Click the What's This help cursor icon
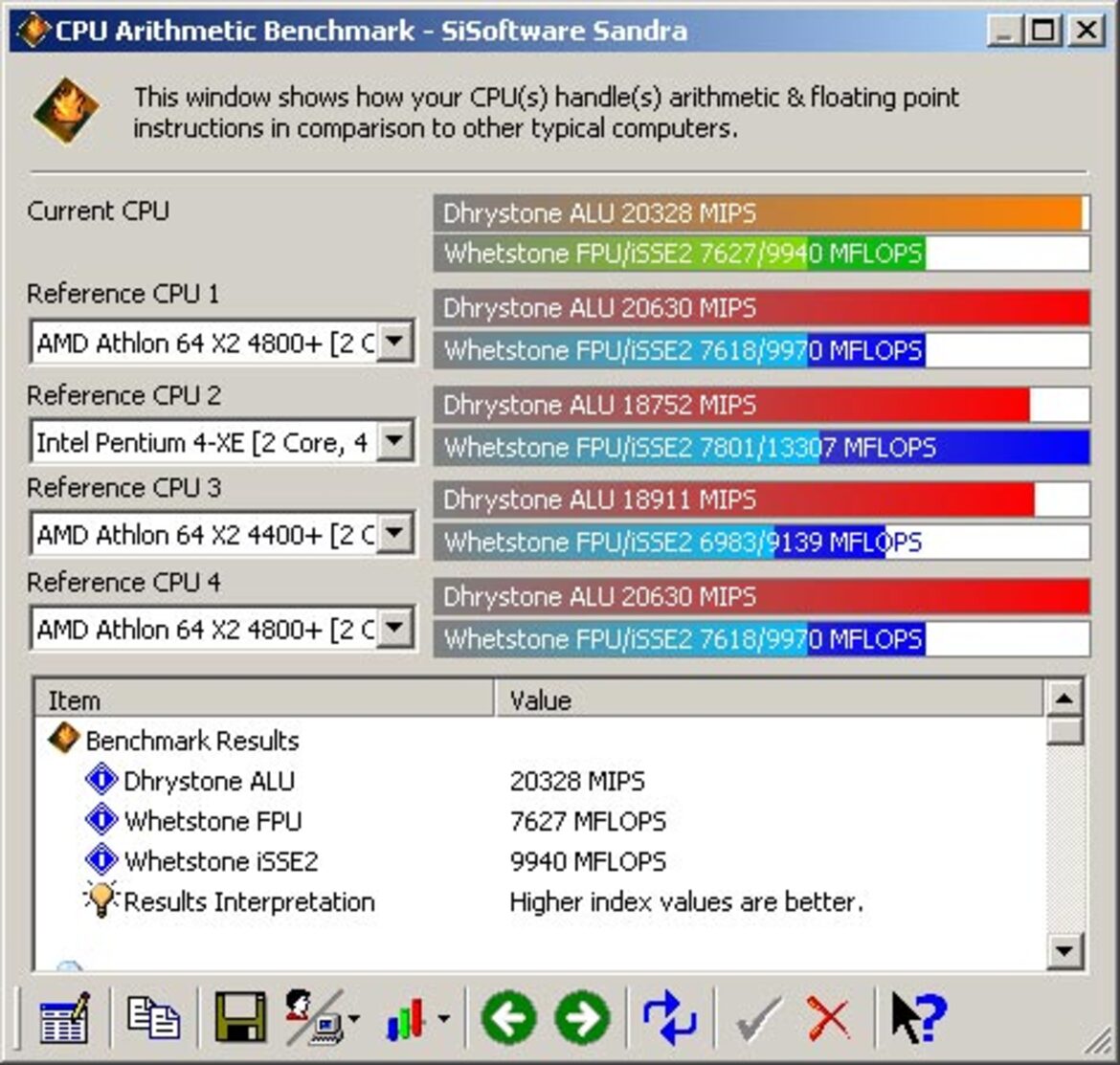Image resolution: width=1120 pixels, height=1065 pixels. (x=919, y=1017)
